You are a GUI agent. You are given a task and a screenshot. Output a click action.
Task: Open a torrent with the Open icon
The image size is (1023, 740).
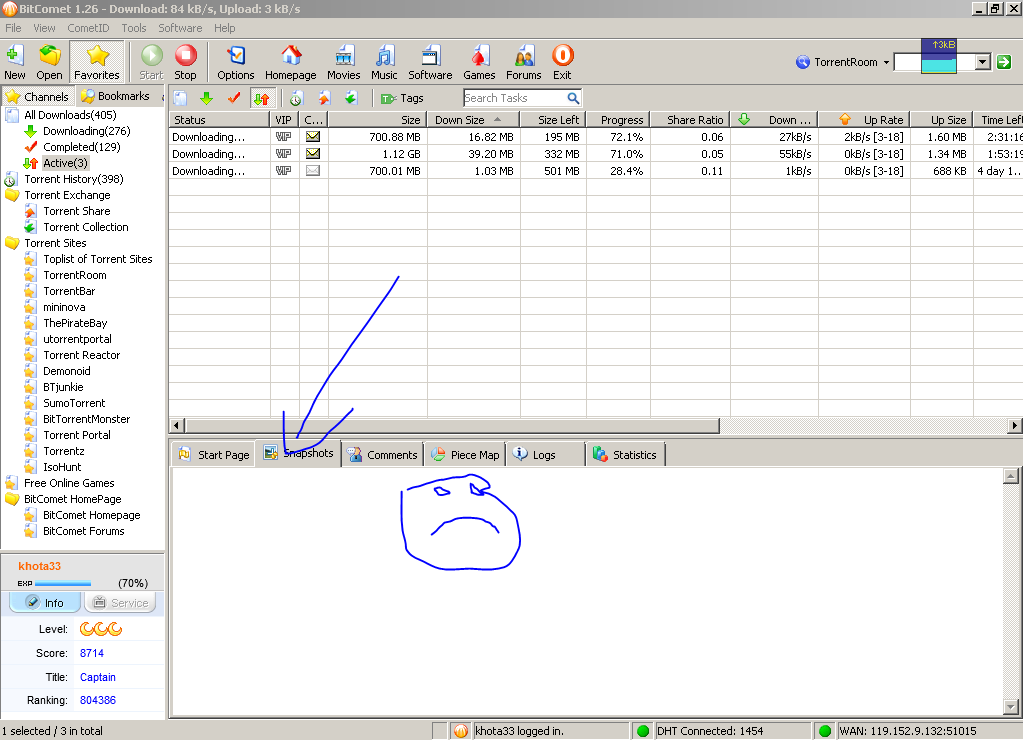50,62
